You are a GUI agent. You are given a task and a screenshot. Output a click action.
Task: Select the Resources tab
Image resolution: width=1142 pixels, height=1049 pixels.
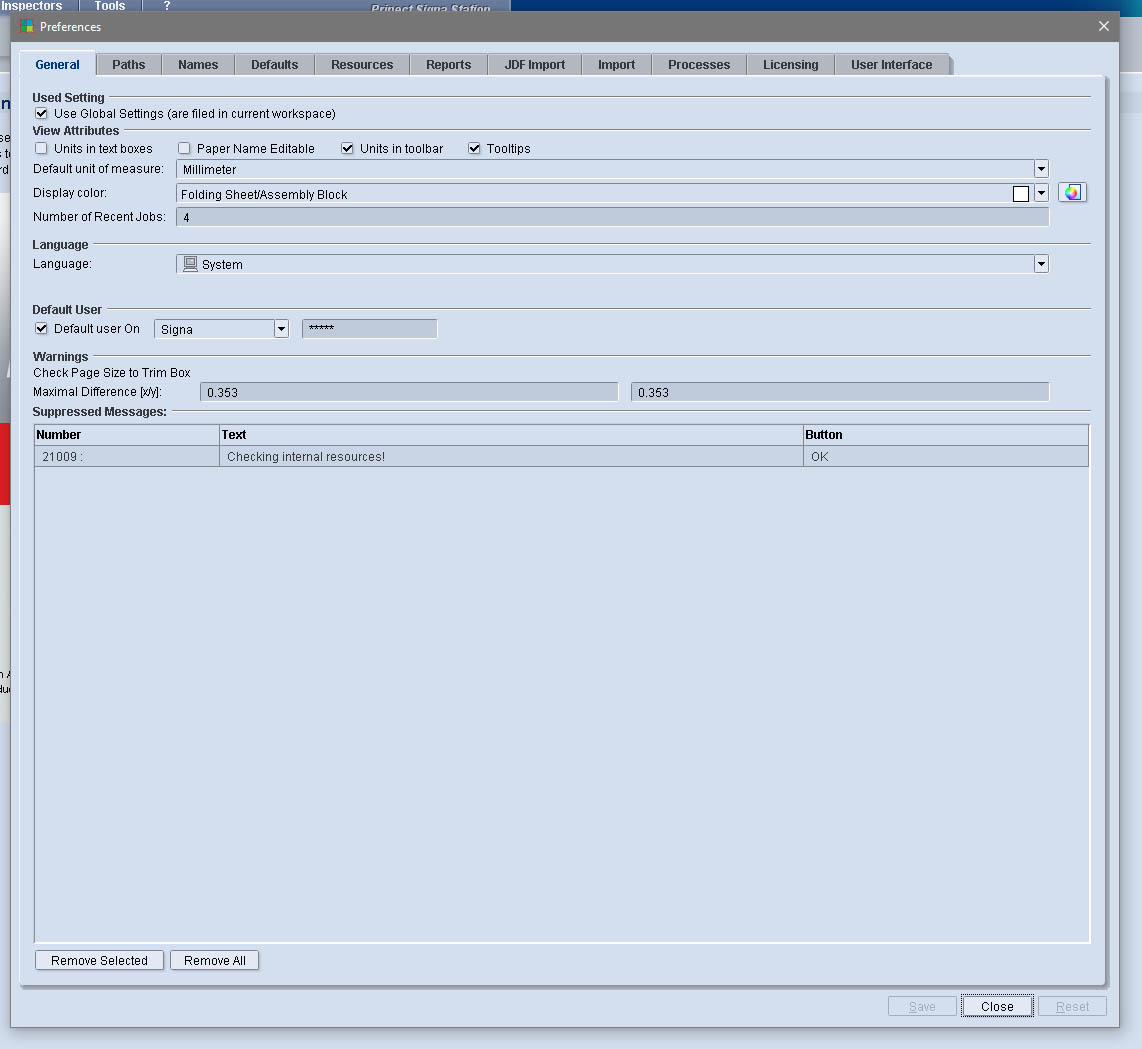[x=362, y=65]
